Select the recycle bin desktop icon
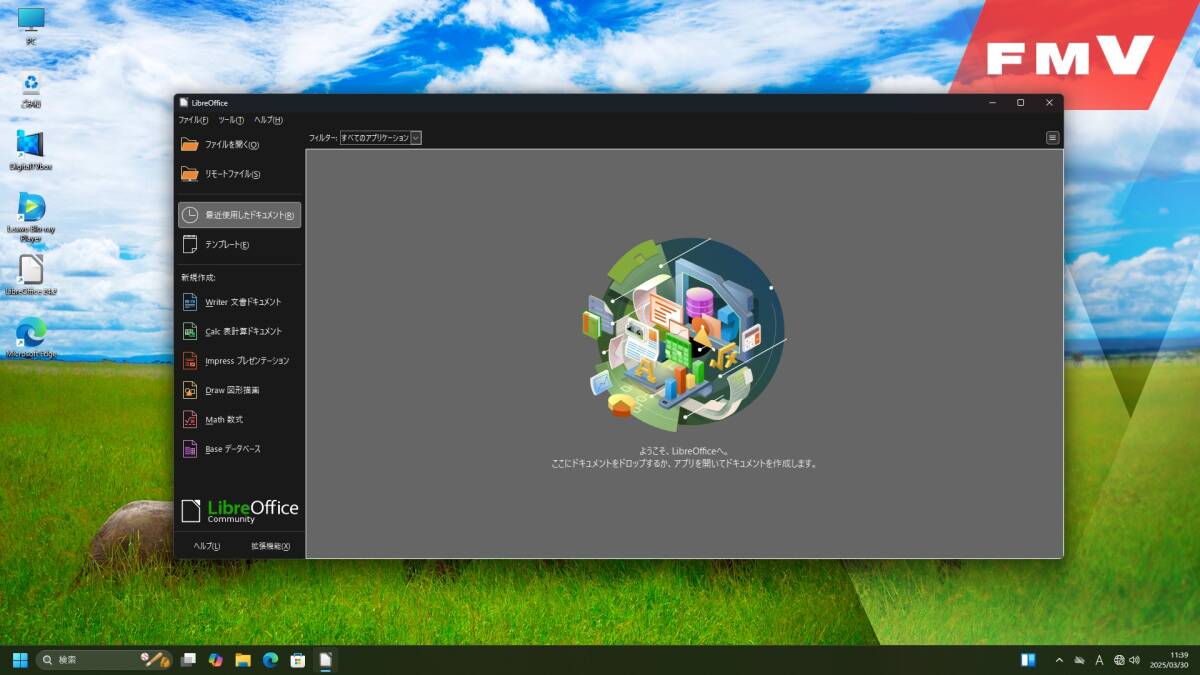Image resolution: width=1200 pixels, height=675 pixels. (31, 89)
